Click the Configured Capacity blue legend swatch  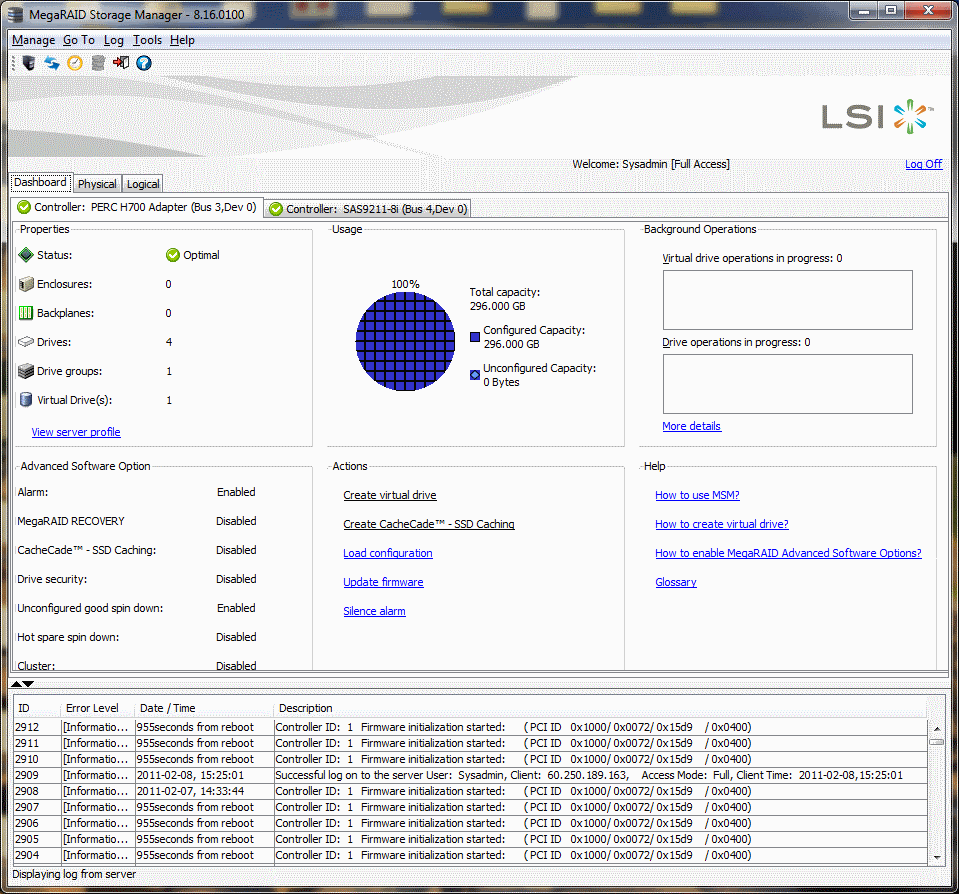(x=475, y=337)
